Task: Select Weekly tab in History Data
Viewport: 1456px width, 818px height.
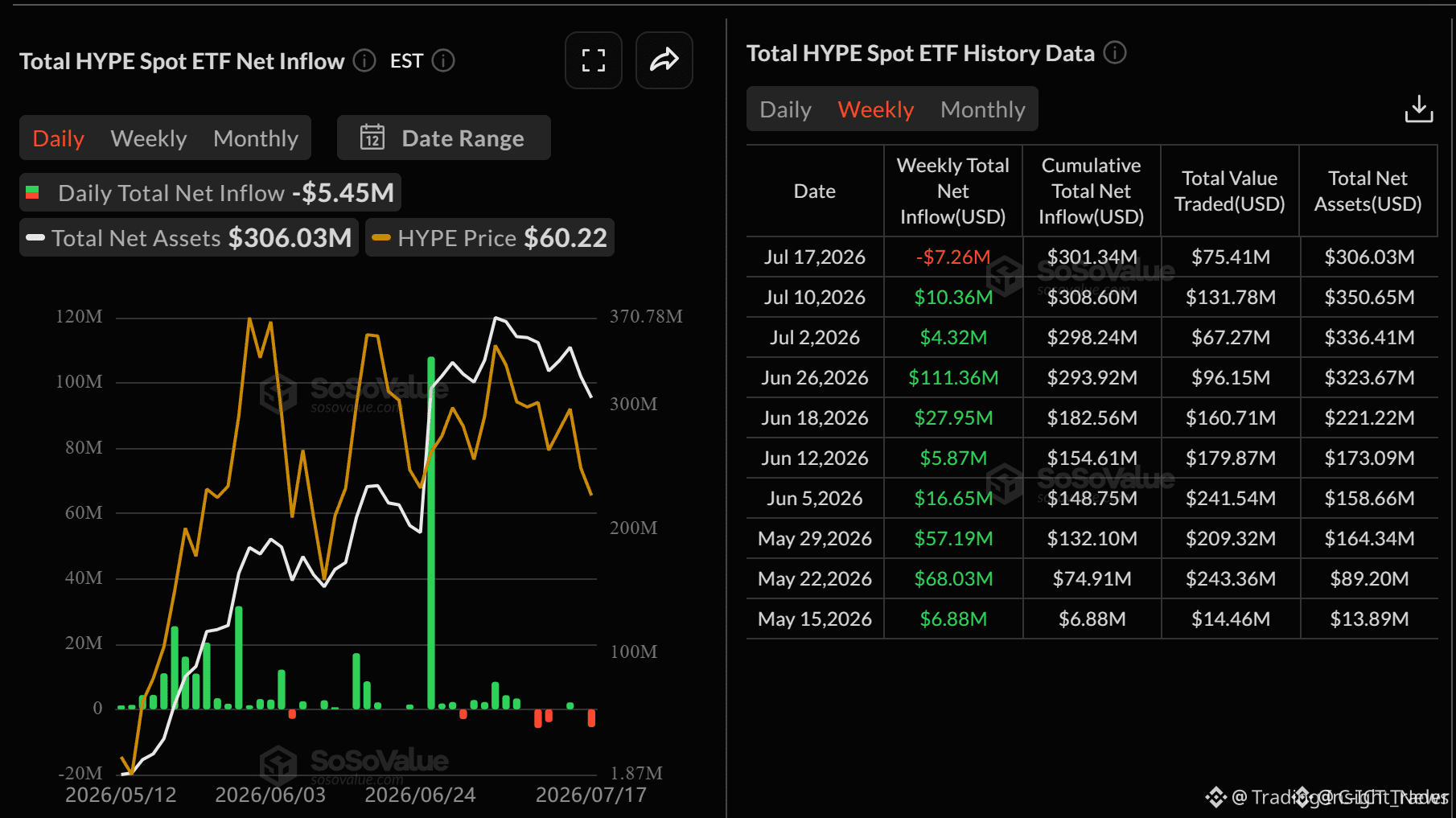Action: coord(876,109)
